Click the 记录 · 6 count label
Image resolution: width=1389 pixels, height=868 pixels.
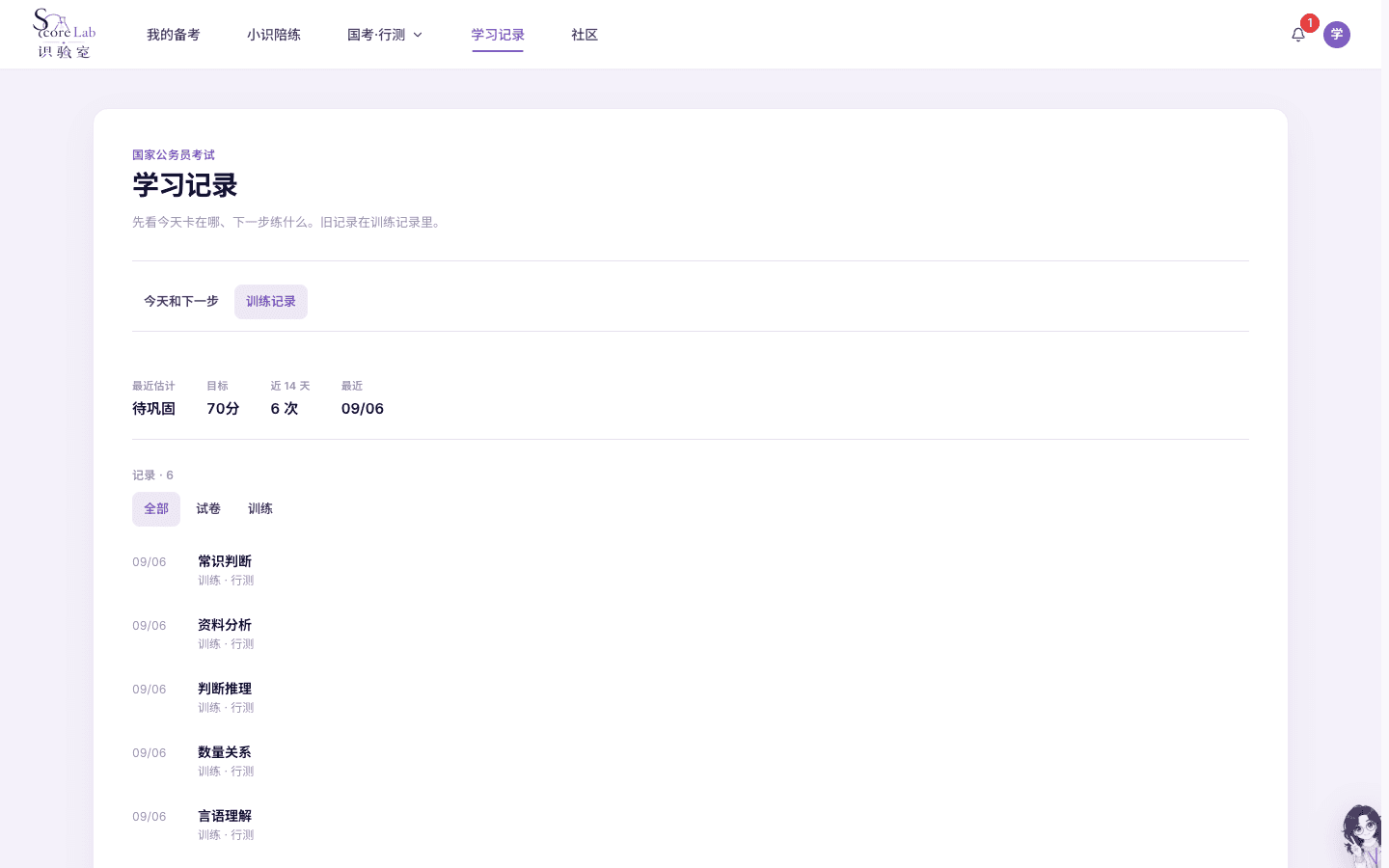(x=153, y=475)
